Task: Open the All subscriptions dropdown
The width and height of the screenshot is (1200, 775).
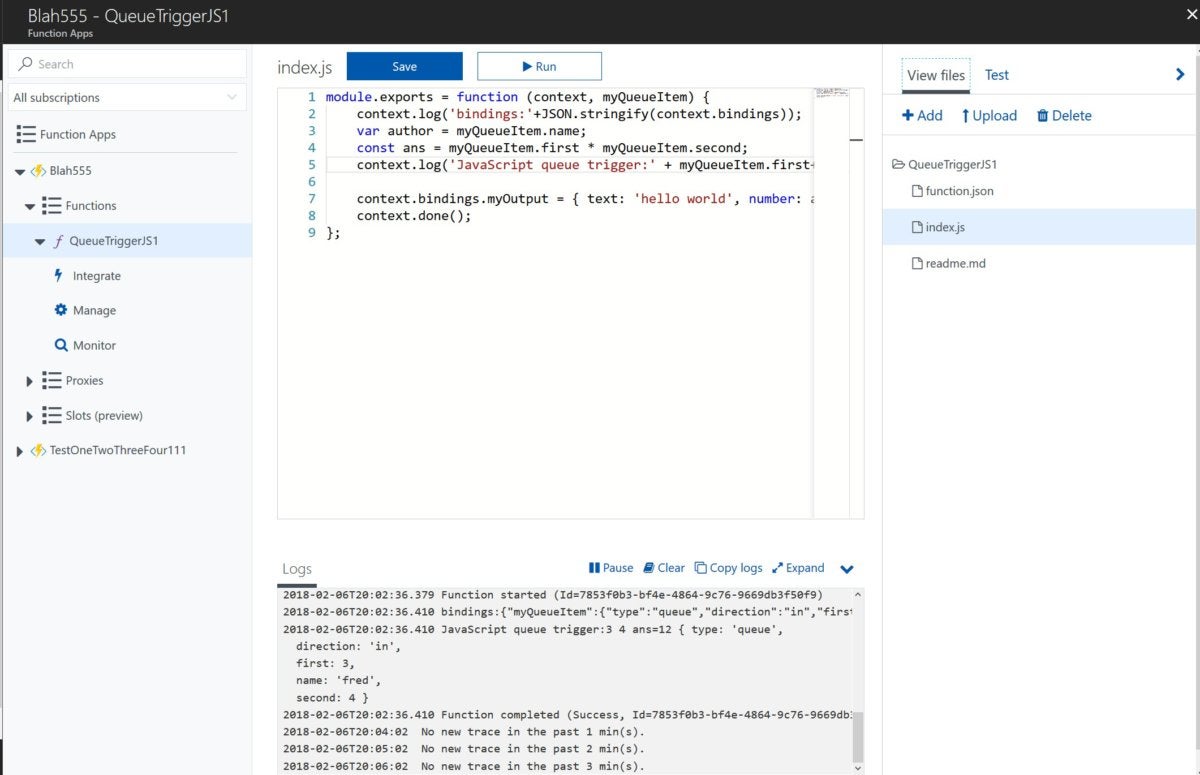Action: (x=126, y=97)
